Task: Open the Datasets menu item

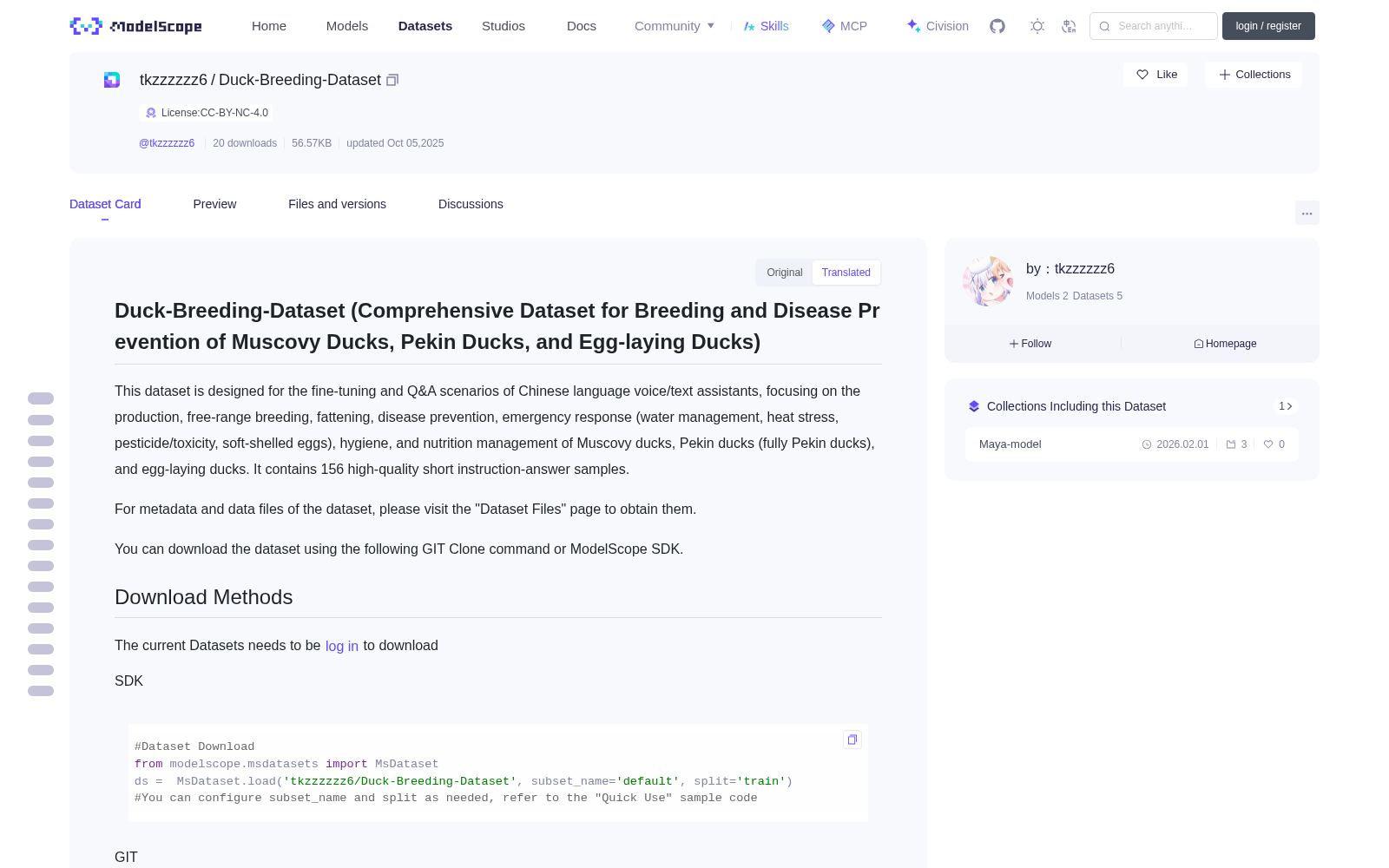Action: coord(425,26)
